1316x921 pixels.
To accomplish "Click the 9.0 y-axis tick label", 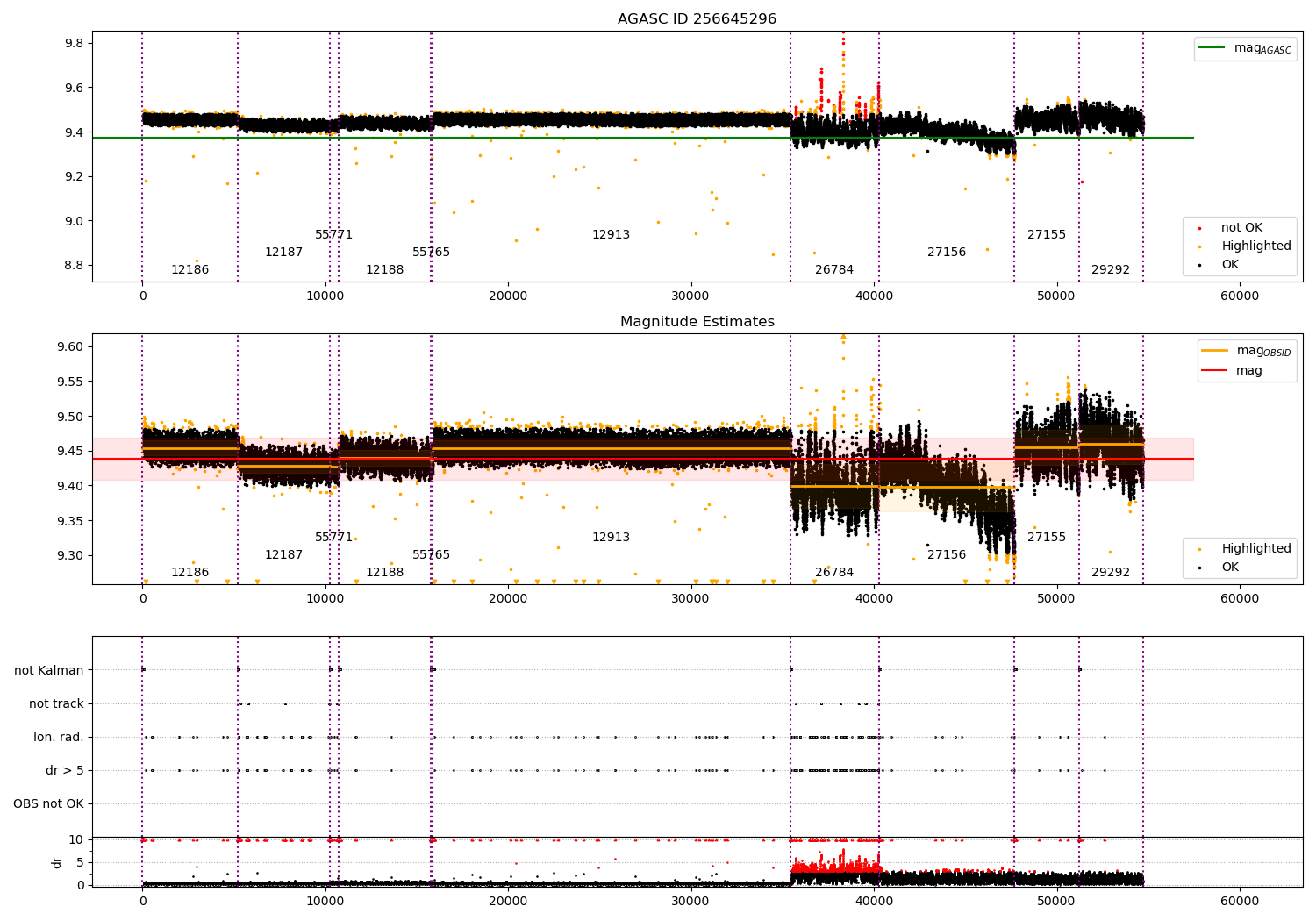I will tap(75, 221).
